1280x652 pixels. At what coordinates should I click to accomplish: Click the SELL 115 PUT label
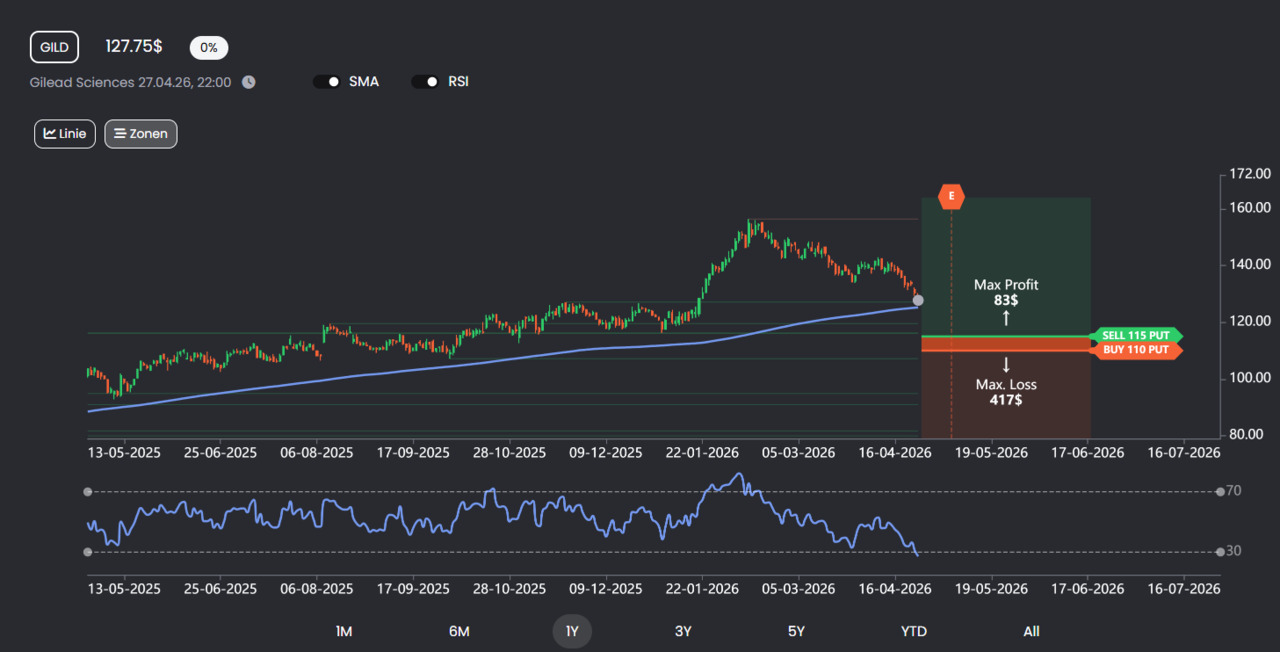[x=1137, y=336]
